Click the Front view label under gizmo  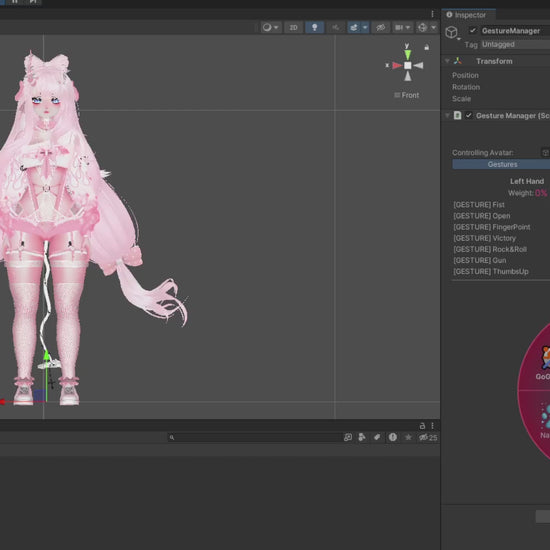(x=407, y=95)
